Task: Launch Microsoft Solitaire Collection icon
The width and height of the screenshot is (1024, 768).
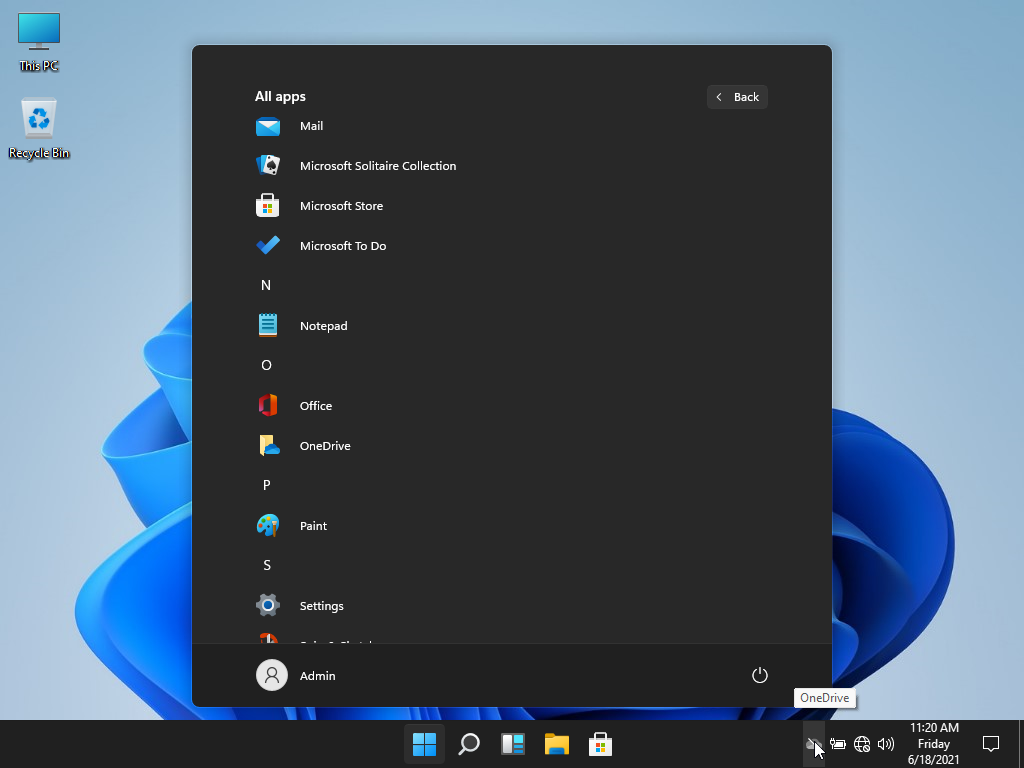Action: pos(268,166)
